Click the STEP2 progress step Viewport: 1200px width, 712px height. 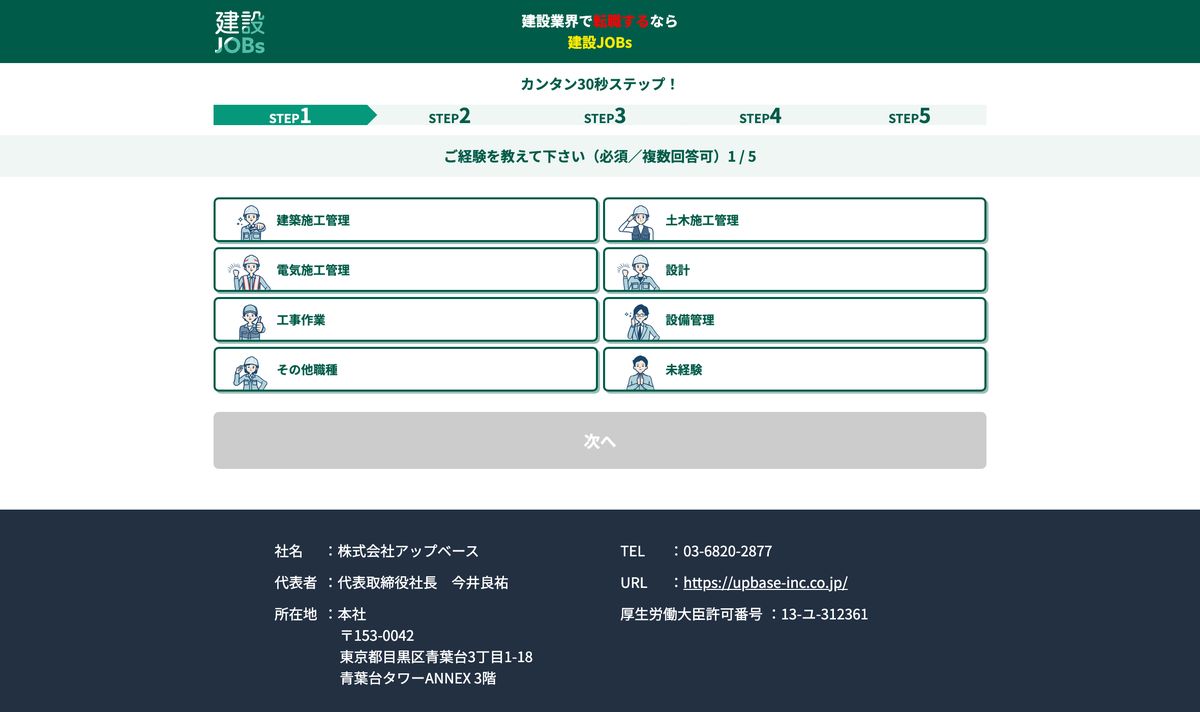click(x=449, y=116)
